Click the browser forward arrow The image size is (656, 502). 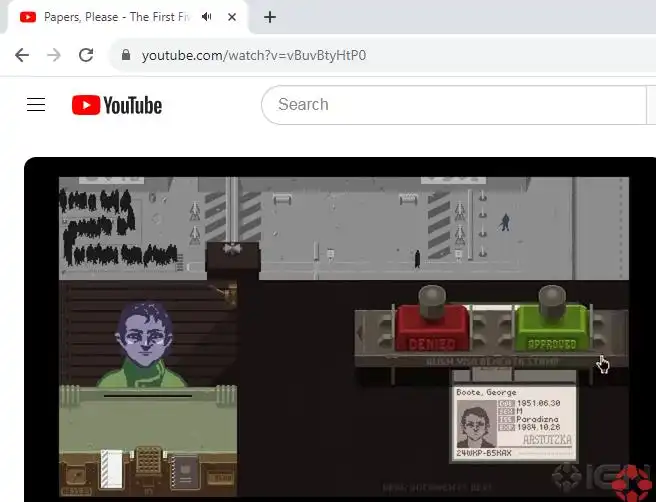[x=54, y=55]
